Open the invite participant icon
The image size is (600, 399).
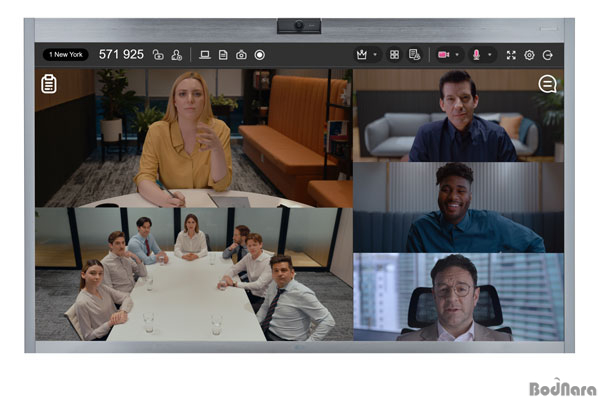click(176, 55)
